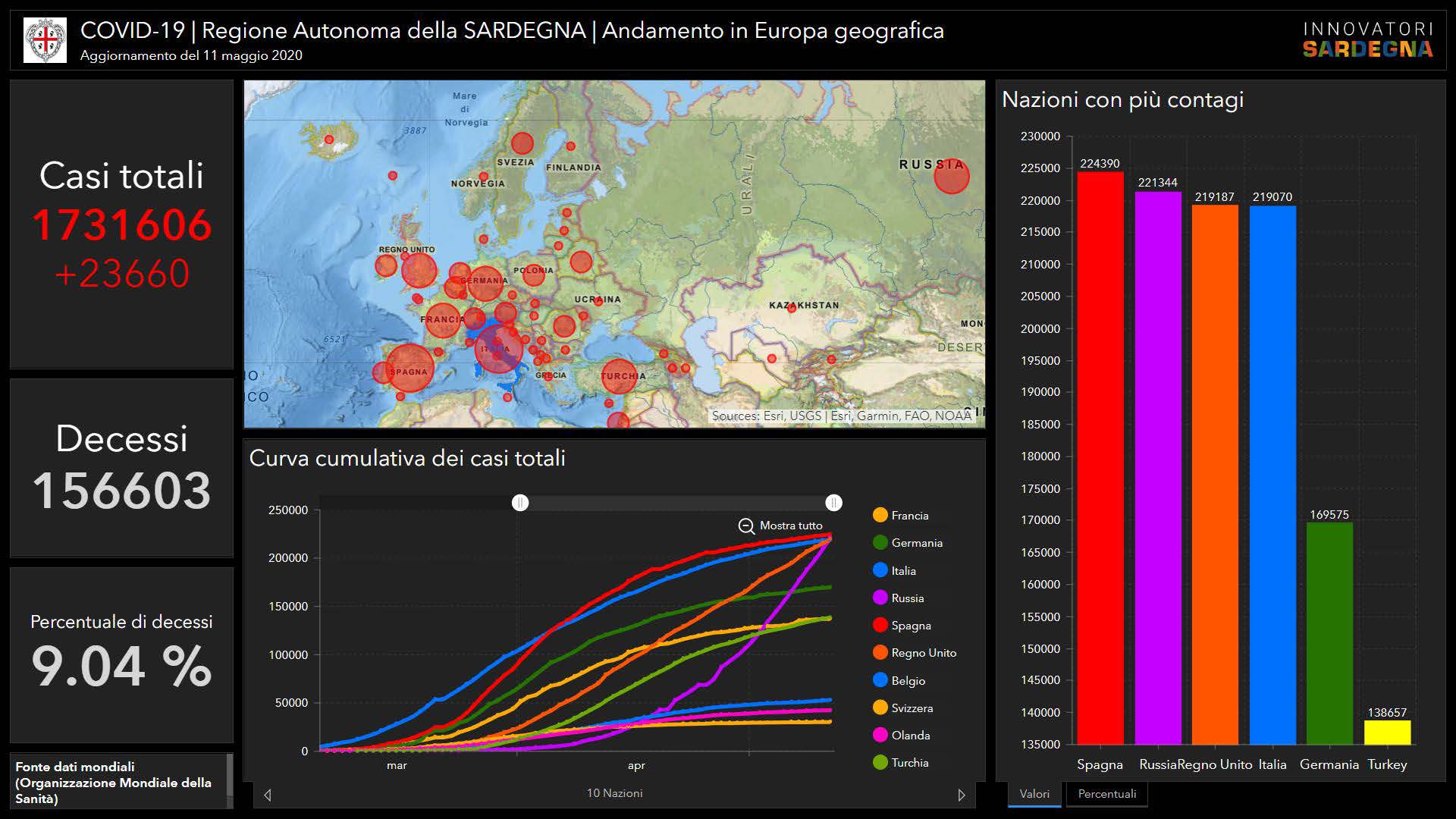The image size is (1456, 819).
Task: Click the left time range slider handle
Action: [x=520, y=503]
